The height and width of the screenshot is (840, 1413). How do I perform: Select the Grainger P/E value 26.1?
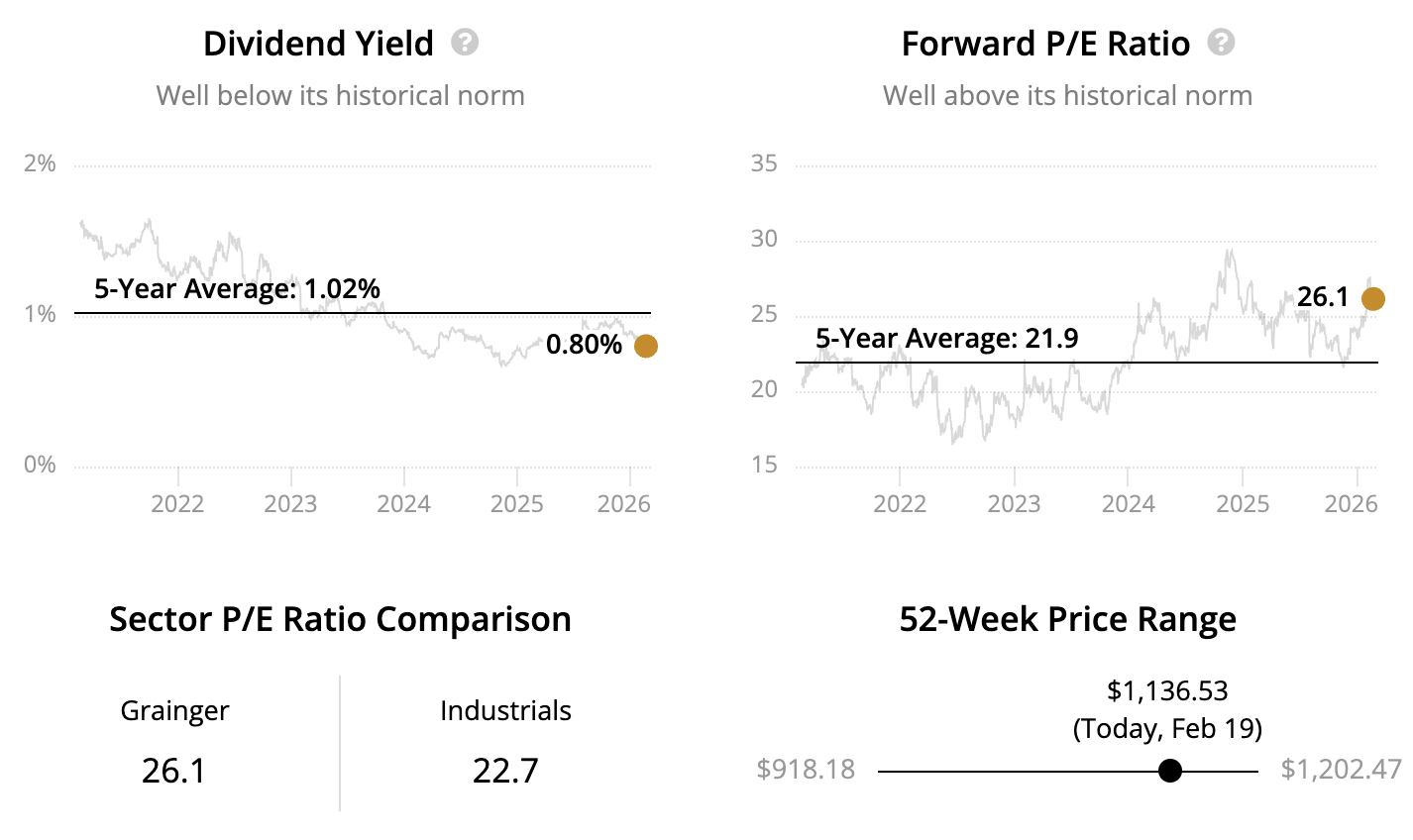174,770
